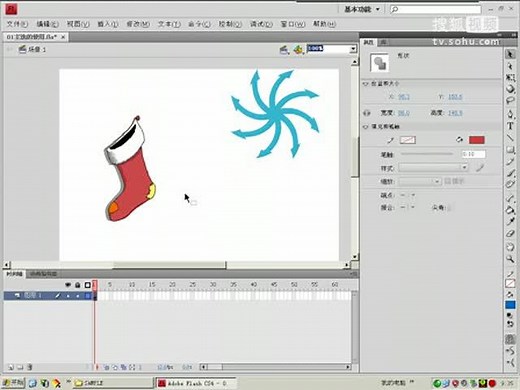The image size is (520, 390).
Task: Open the workspace switcher dropdown
Action: tap(362, 9)
